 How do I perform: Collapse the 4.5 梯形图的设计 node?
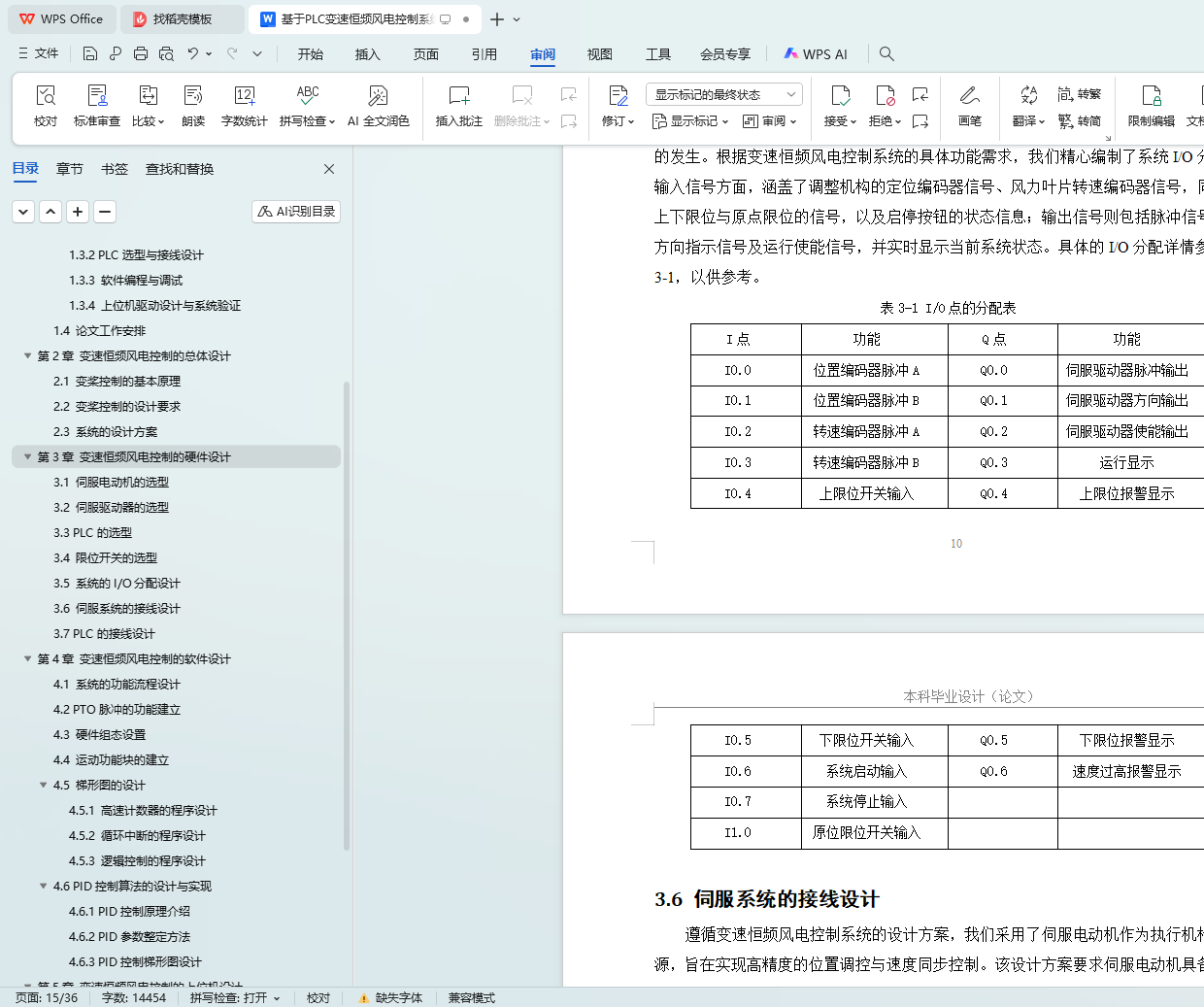pos(44,786)
